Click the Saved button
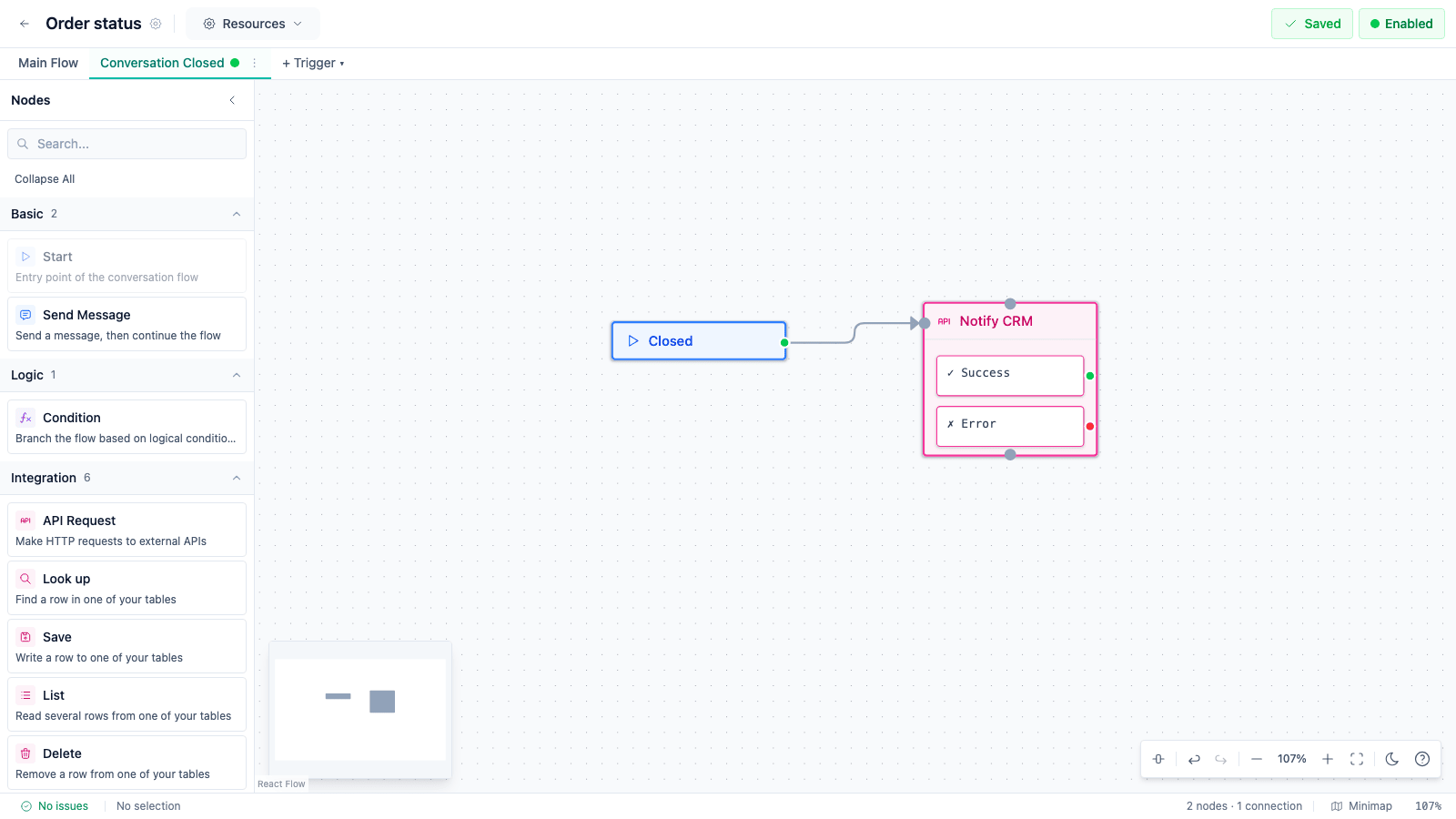This screenshot has height=819, width=1456. coord(1312,24)
